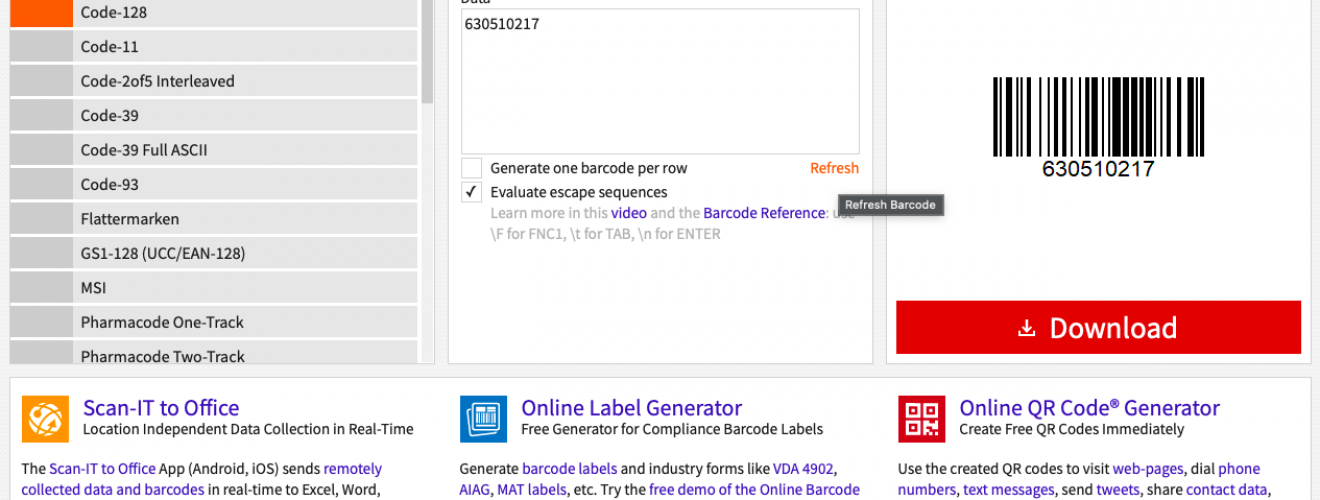Image resolution: width=1320 pixels, height=500 pixels.
Task: Open the Scan-IT to Office app icon
Action: pos(46,419)
